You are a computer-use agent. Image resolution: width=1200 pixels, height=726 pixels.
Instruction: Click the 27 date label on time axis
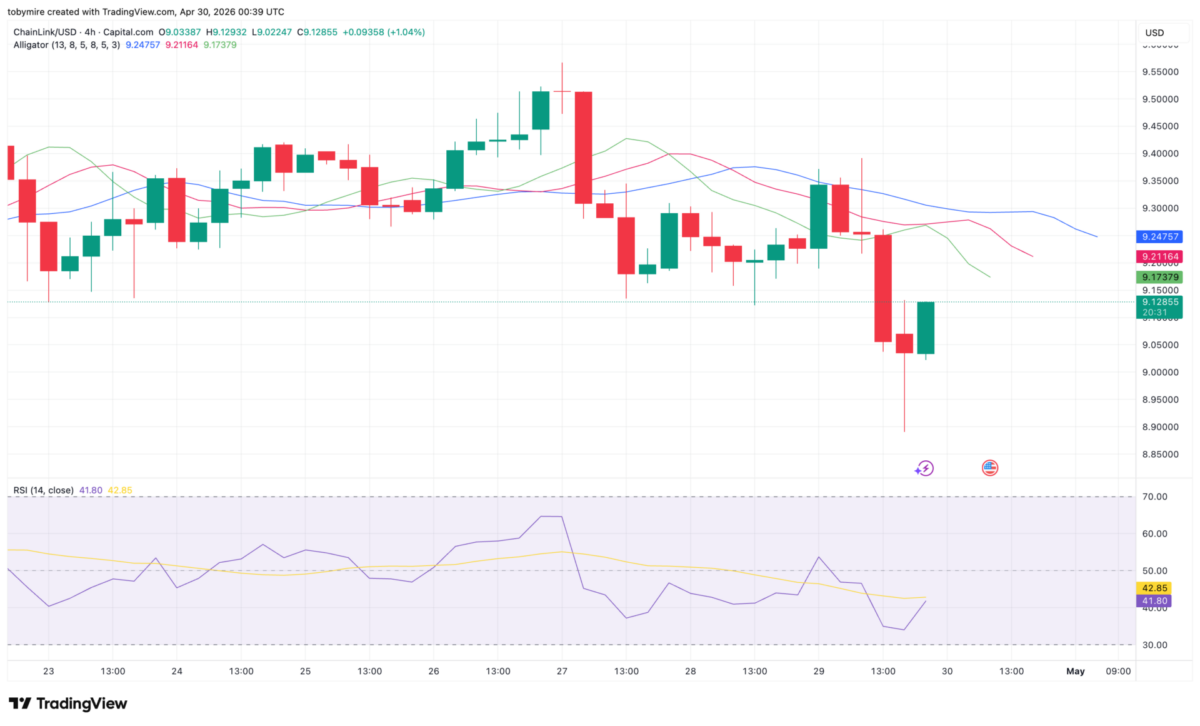[x=562, y=671]
